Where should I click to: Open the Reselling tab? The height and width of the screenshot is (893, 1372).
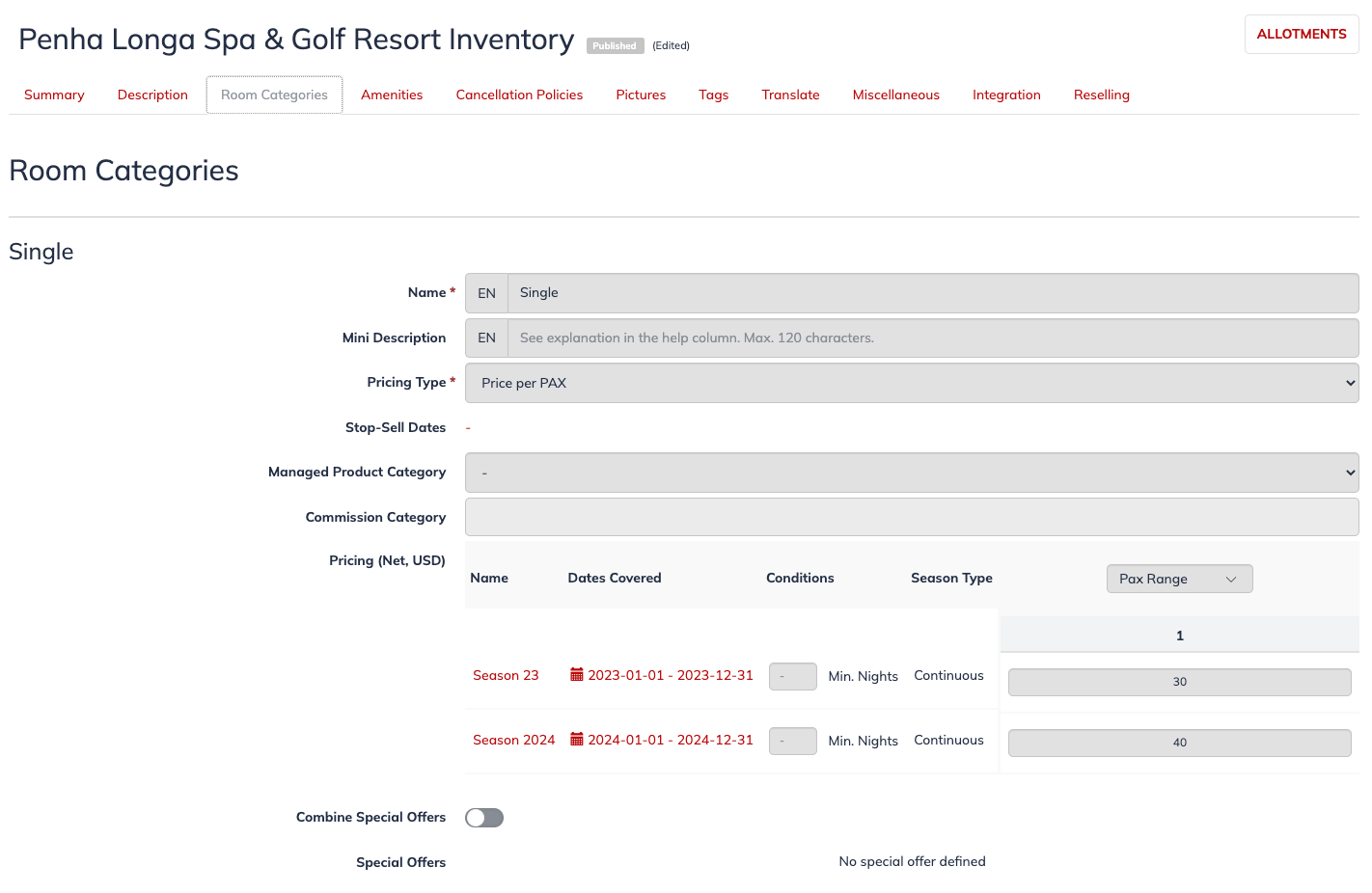pos(1102,95)
